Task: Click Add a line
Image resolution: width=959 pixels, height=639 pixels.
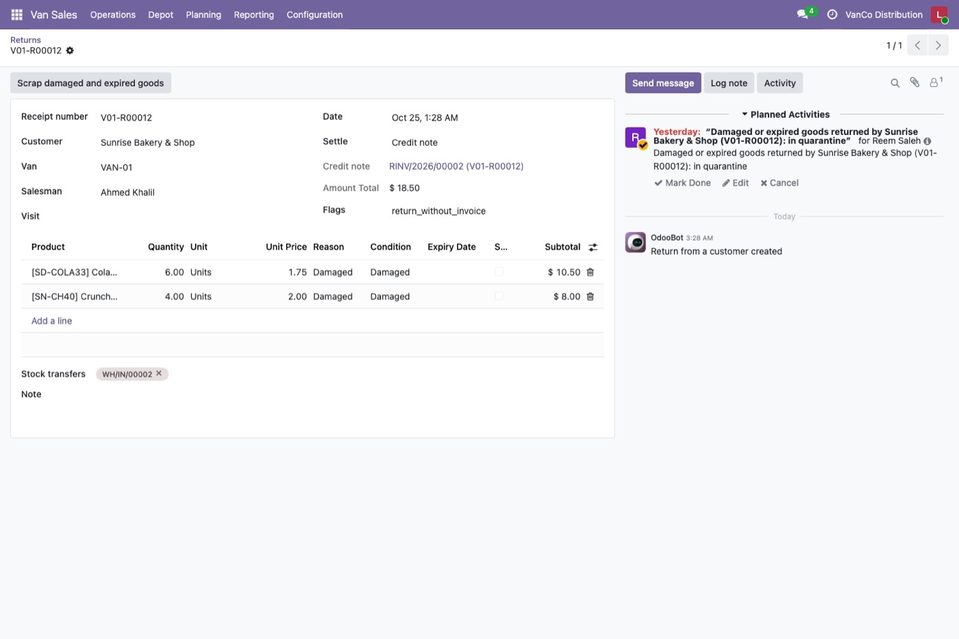Action: (x=51, y=321)
